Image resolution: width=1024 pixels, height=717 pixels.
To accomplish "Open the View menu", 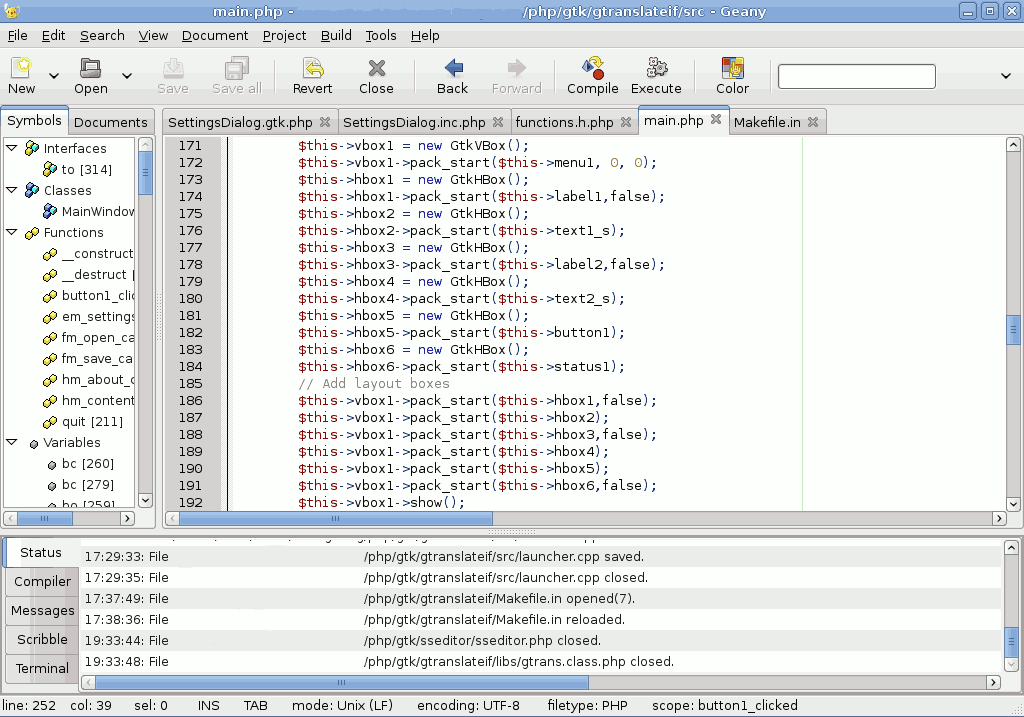I will (x=153, y=35).
